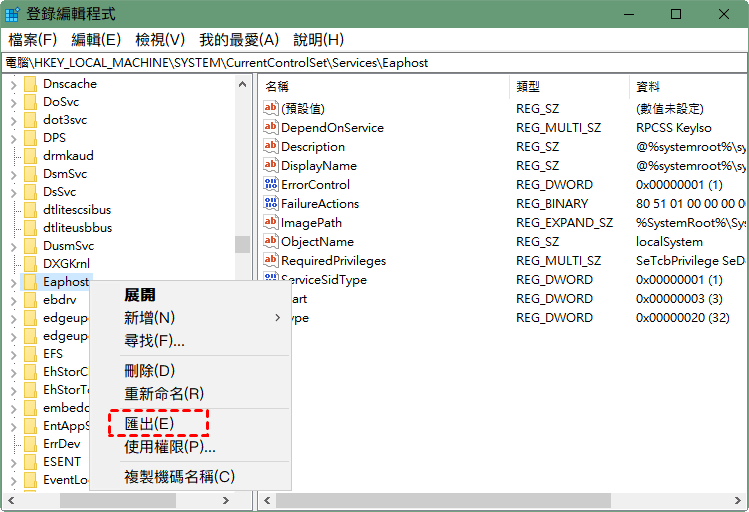
Task: Choose 展開 in the context menu
Action: [190, 295]
